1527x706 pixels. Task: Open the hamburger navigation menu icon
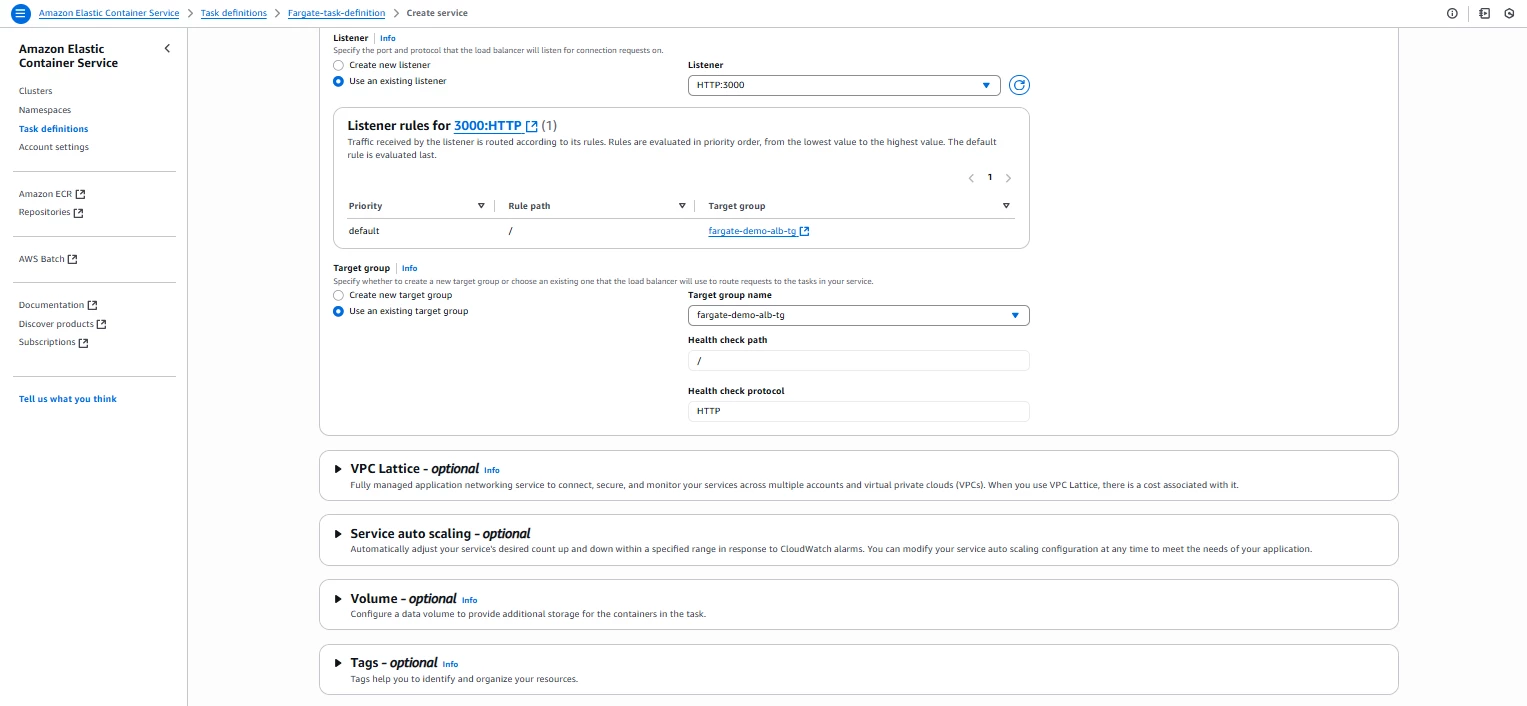tap(20, 13)
